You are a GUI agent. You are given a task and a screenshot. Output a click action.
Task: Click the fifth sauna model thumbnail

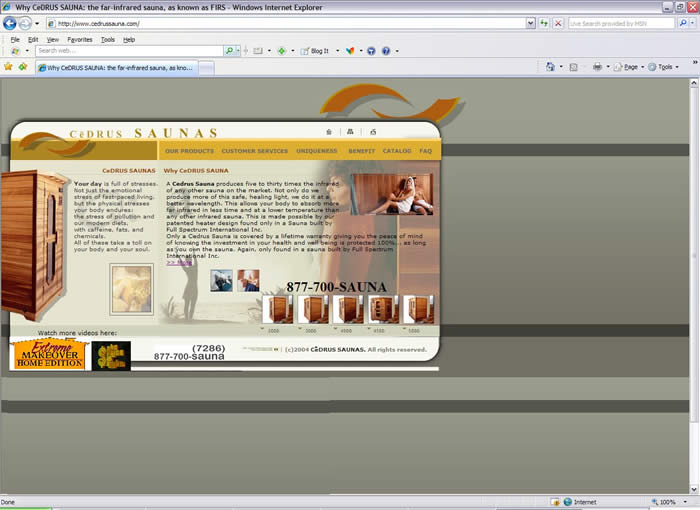pyautogui.click(x=418, y=309)
